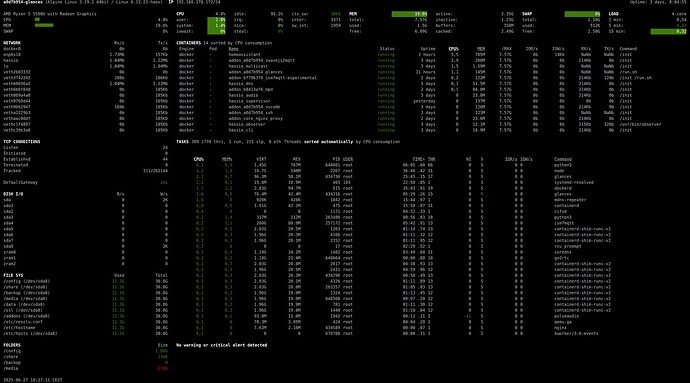Click the SWAP usage bar in header
This screenshot has height=383, width=690.
[x=582, y=14]
